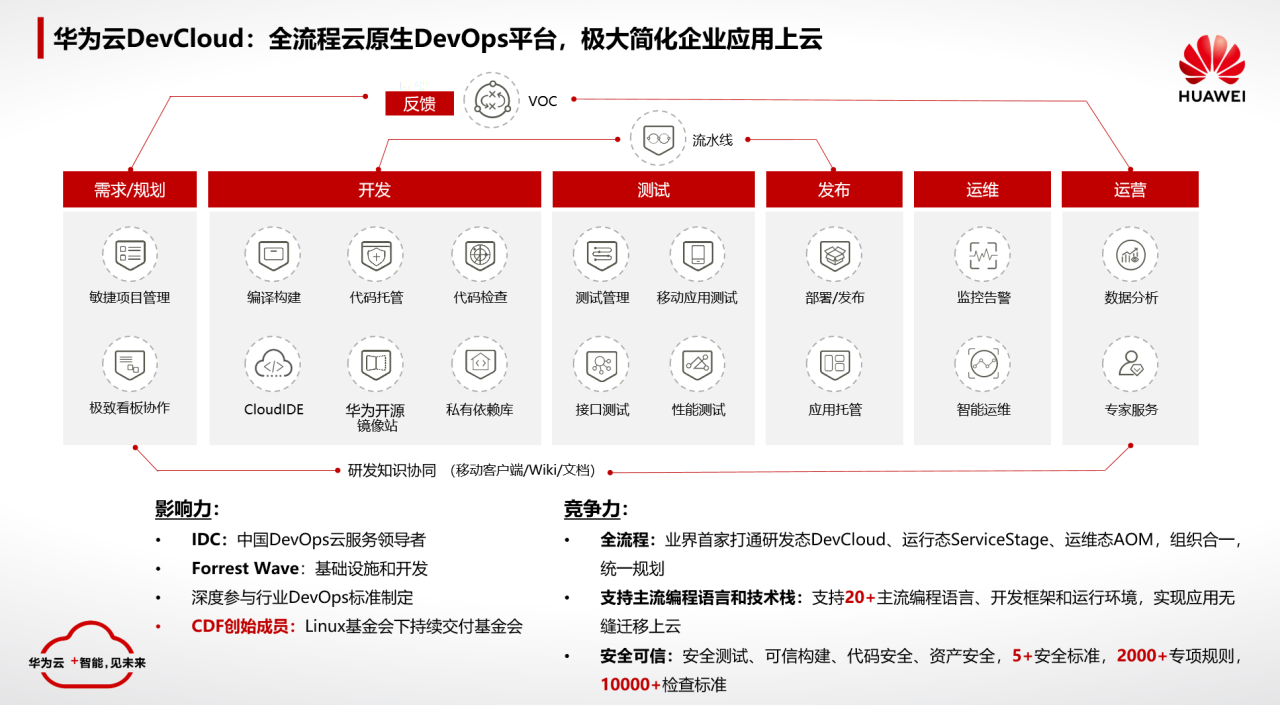Click the 需求/规划 header

point(130,190)
